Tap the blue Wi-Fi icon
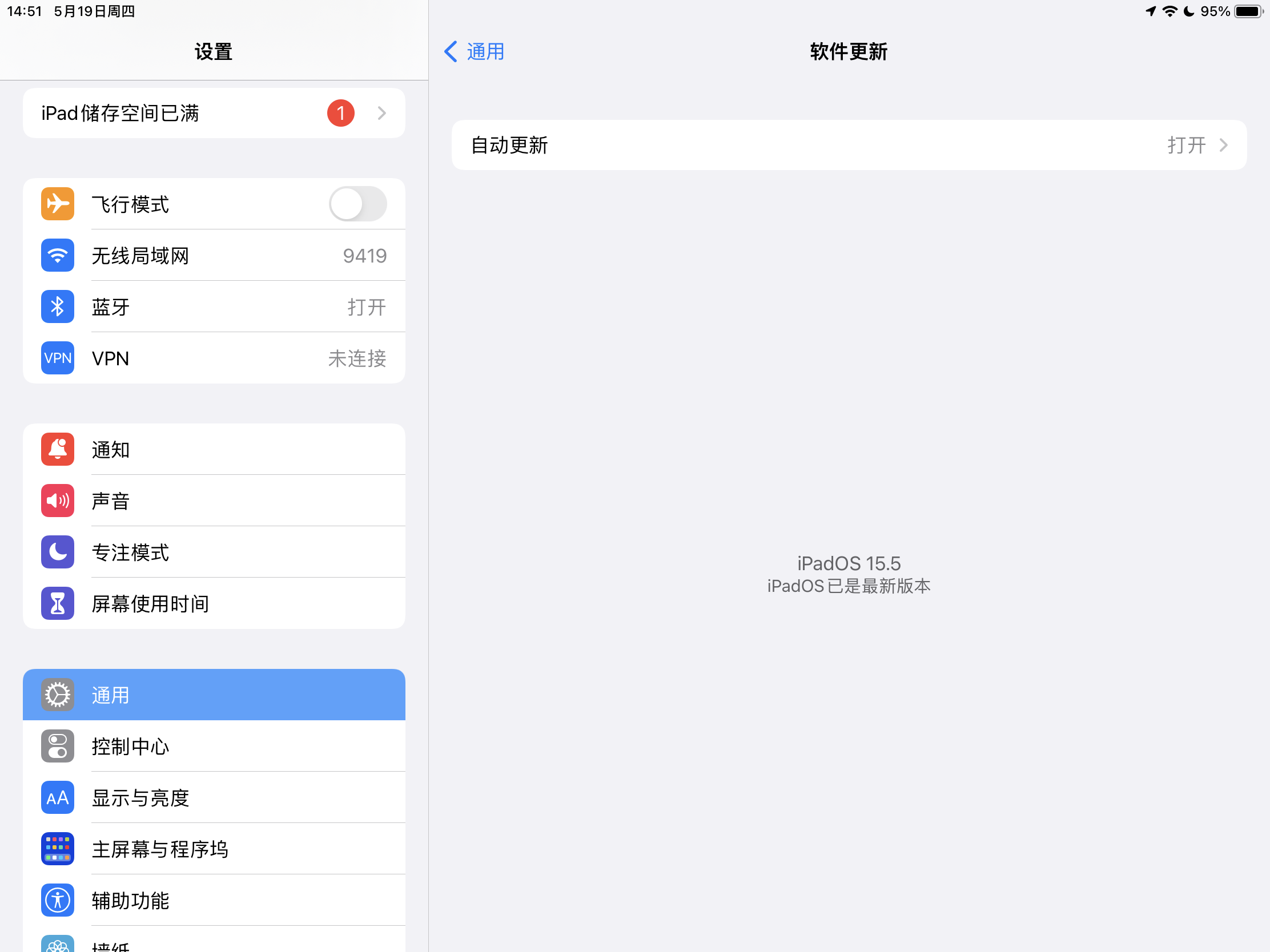 pyautogui.click(x=58, y=255)
